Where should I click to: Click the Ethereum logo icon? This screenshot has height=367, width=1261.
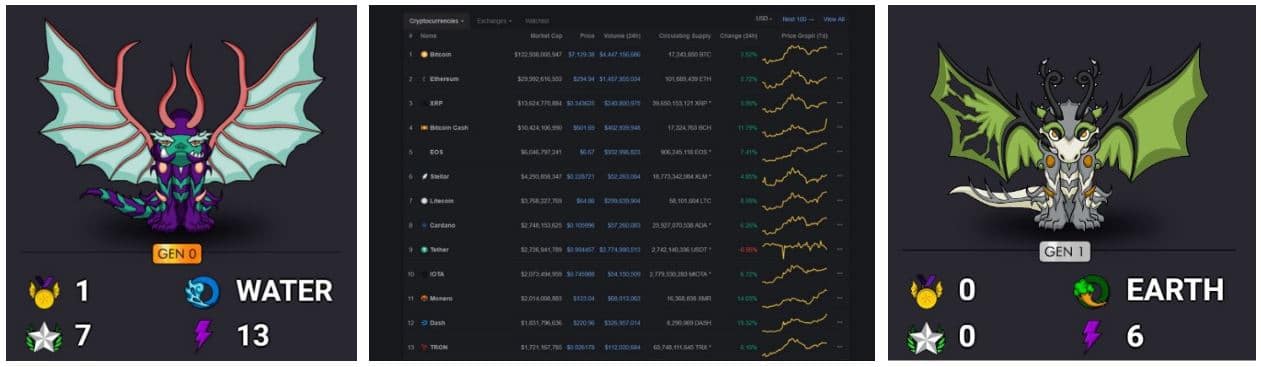pyautogui.click(x=424, y=78)
